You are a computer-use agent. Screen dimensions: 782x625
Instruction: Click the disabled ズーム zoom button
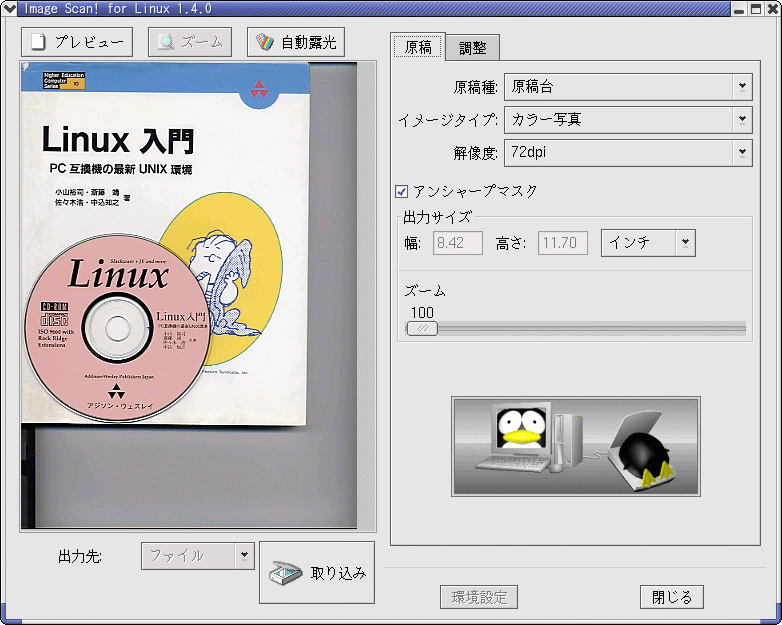pos(190,42)
